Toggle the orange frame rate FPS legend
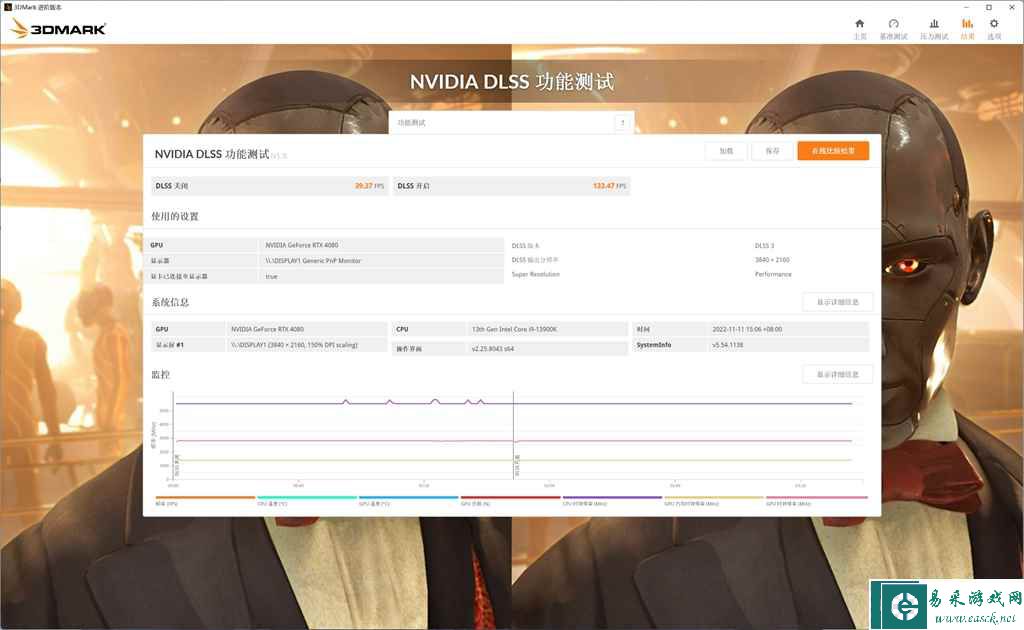 pyautogui.click(x=205, y=501)
